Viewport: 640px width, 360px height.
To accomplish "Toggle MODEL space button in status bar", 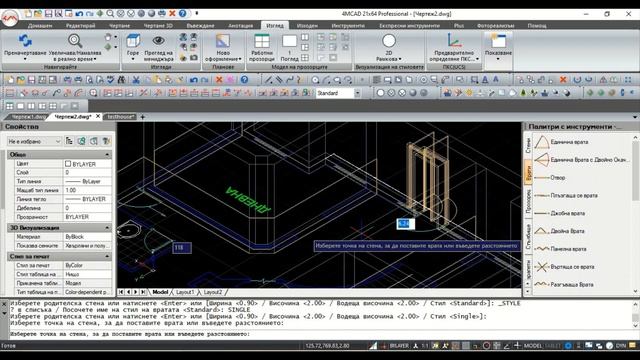I will coord(533,346).
